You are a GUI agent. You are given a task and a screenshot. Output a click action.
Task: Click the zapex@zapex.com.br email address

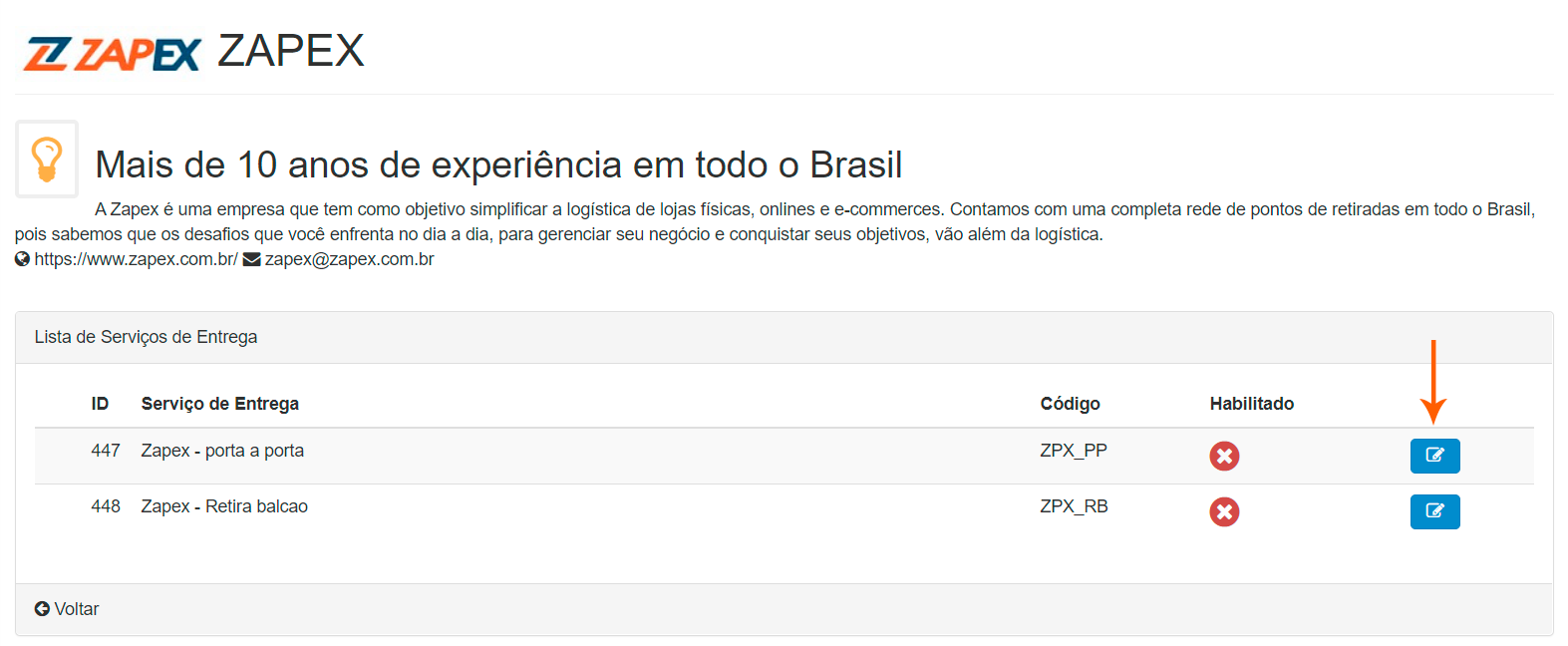349,259
